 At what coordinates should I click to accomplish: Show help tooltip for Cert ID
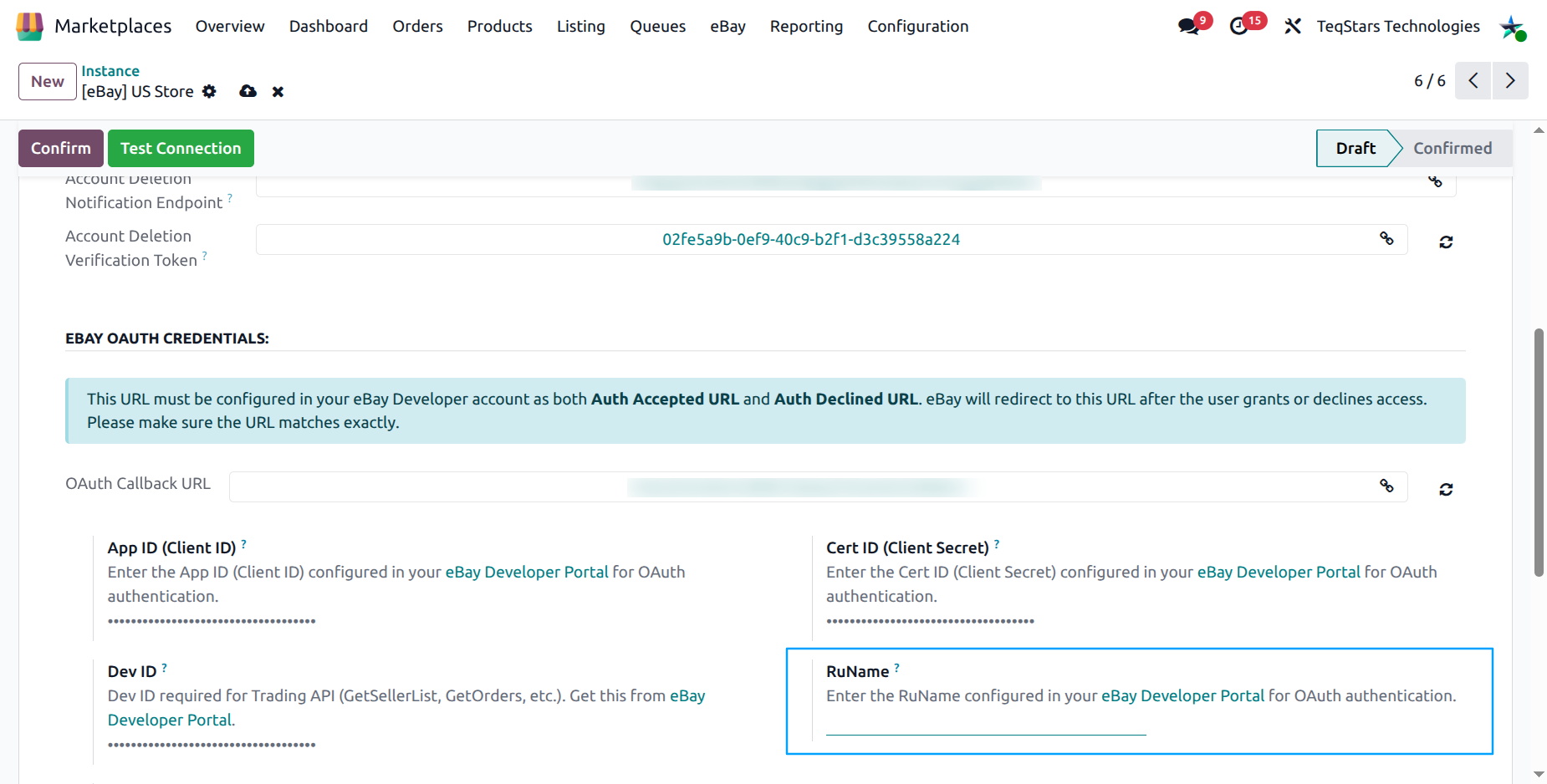pos(997,543)
